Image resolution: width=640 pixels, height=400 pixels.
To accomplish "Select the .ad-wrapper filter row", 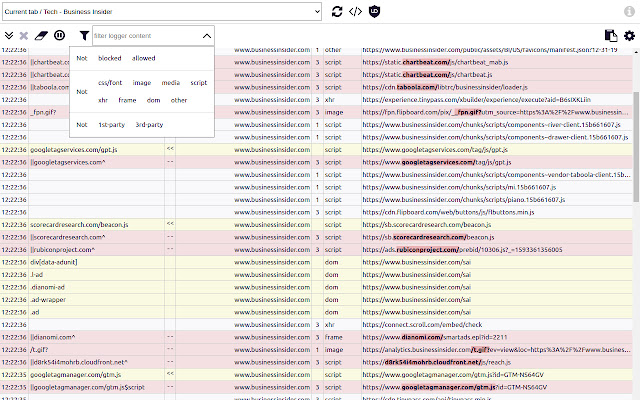I will [96, 300].
